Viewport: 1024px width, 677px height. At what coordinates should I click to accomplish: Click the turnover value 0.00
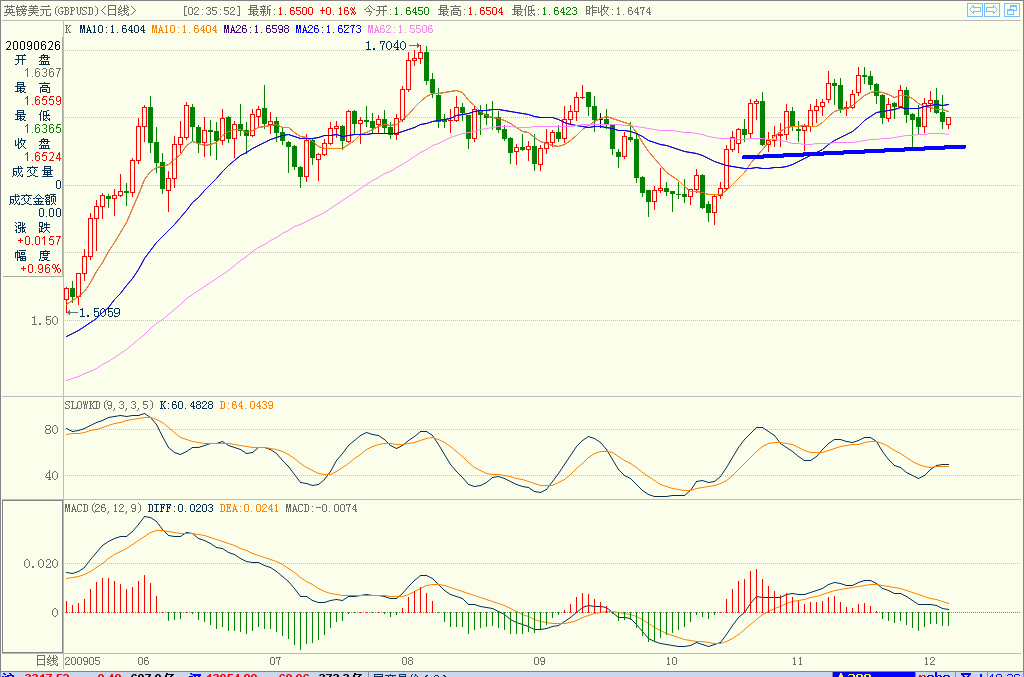pos(50,213)
